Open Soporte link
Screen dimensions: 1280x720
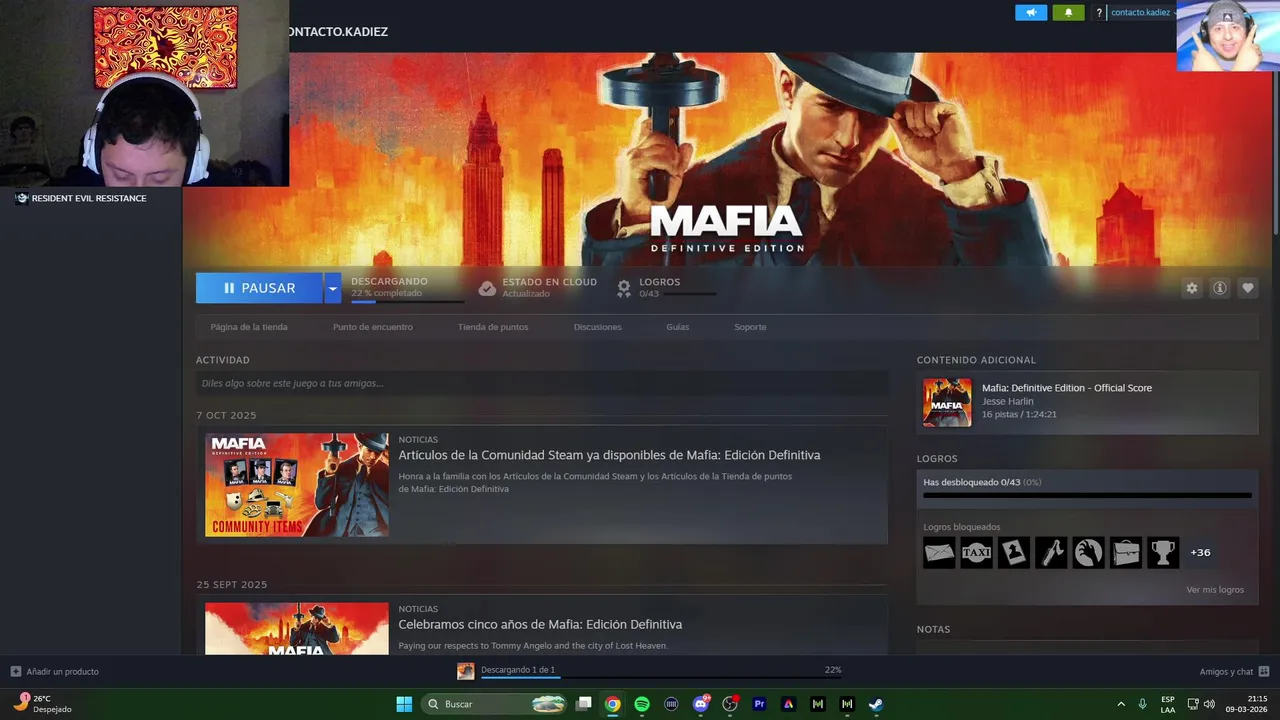click(x=750, y=327)
